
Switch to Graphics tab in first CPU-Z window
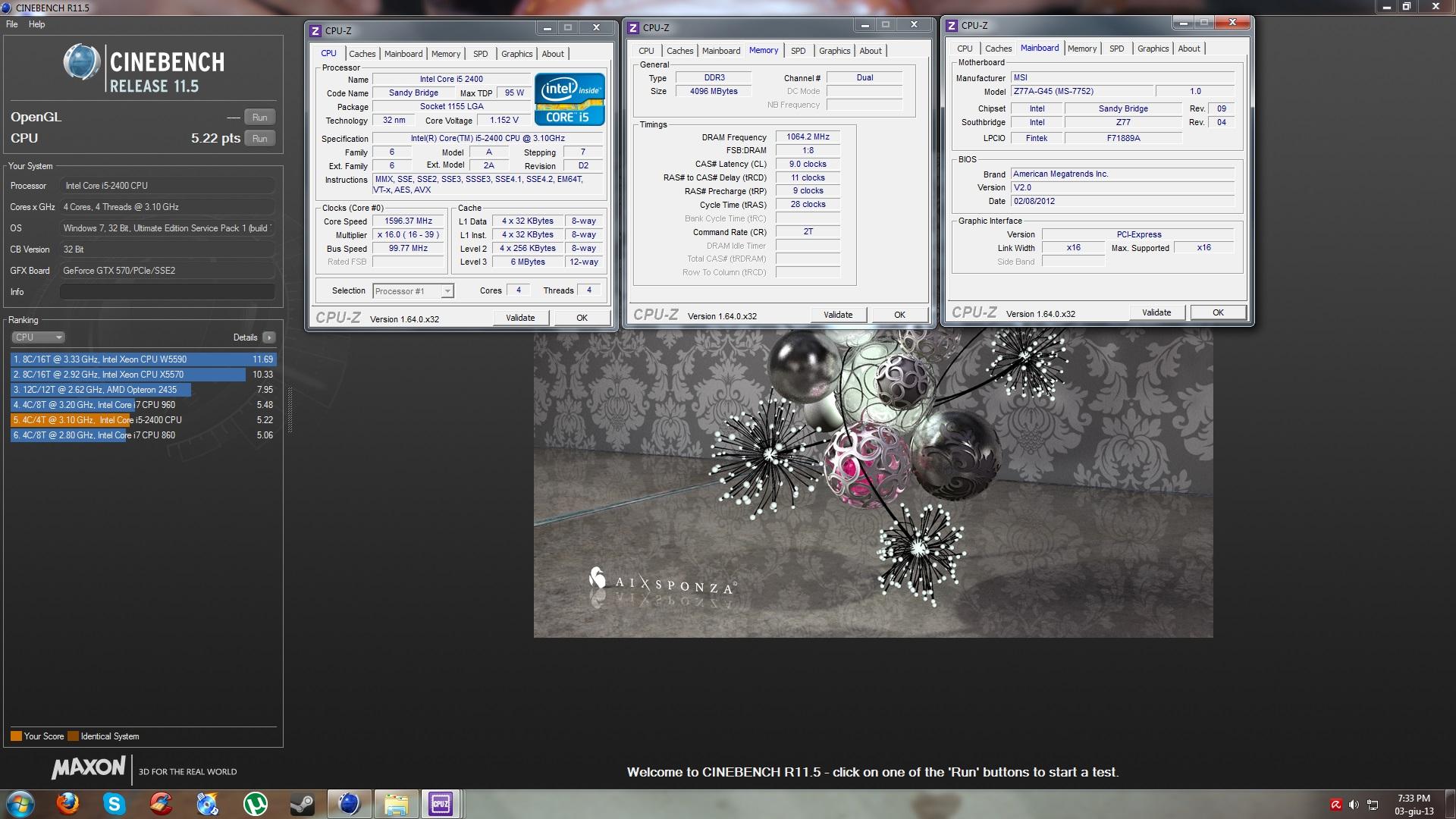tap(516, 54)
